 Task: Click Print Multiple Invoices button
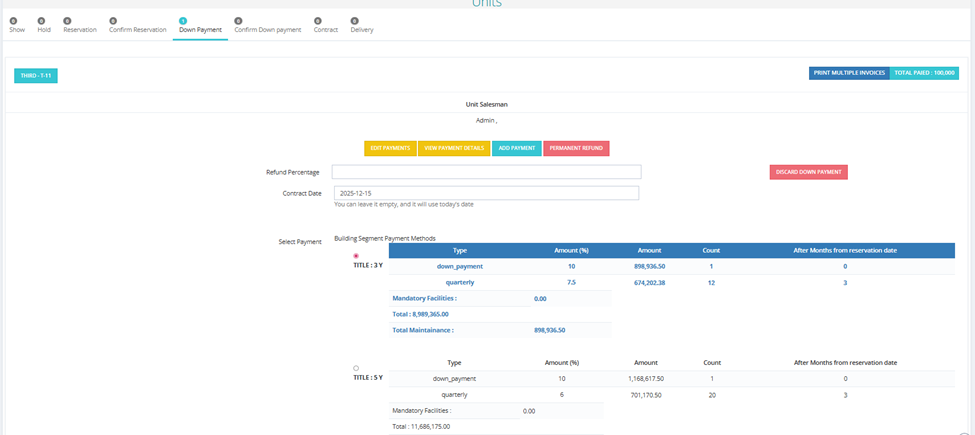(x=849, y=73)
